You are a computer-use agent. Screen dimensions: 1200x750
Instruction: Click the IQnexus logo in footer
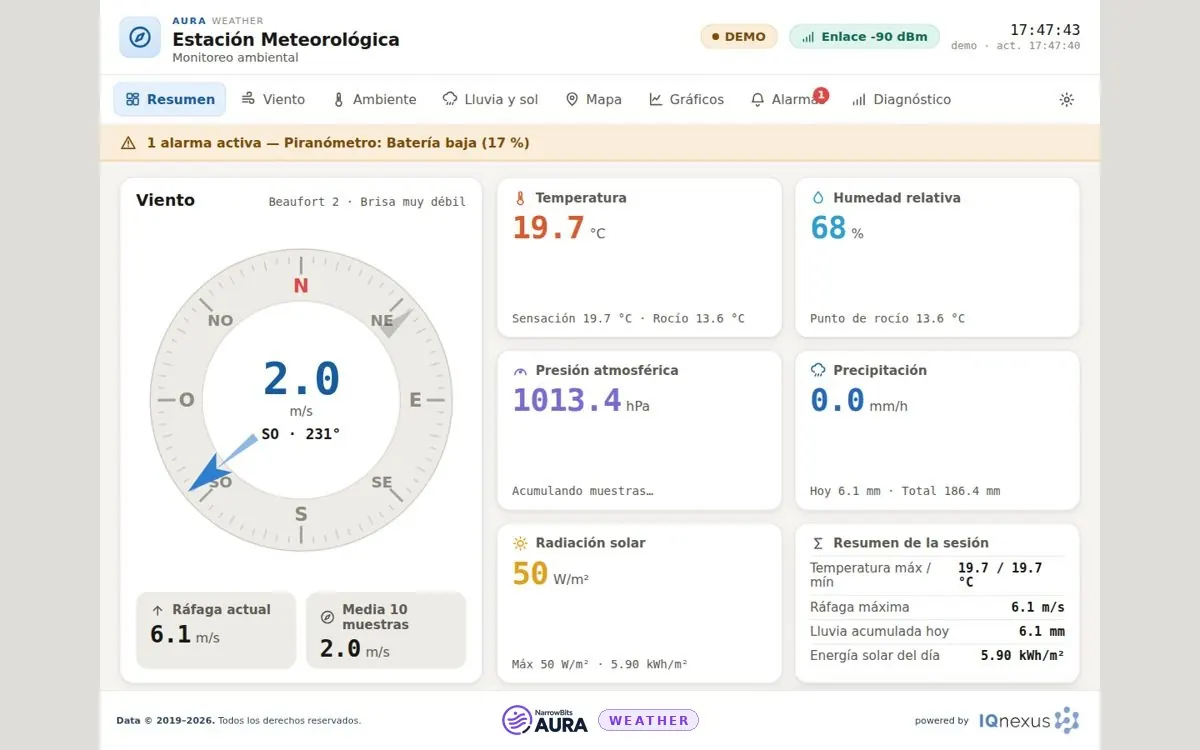(x=1029, y=720)
